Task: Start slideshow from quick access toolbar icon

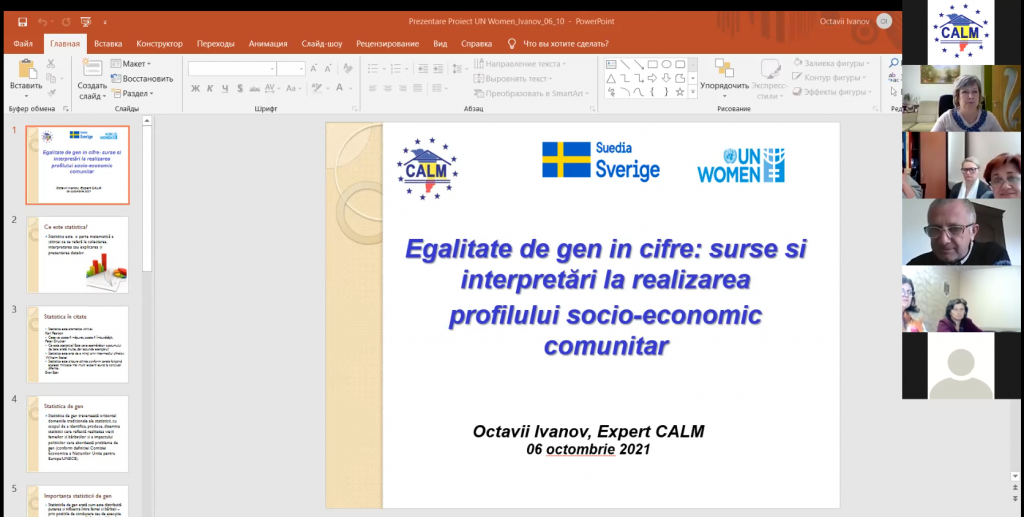Action: [86, 22]
